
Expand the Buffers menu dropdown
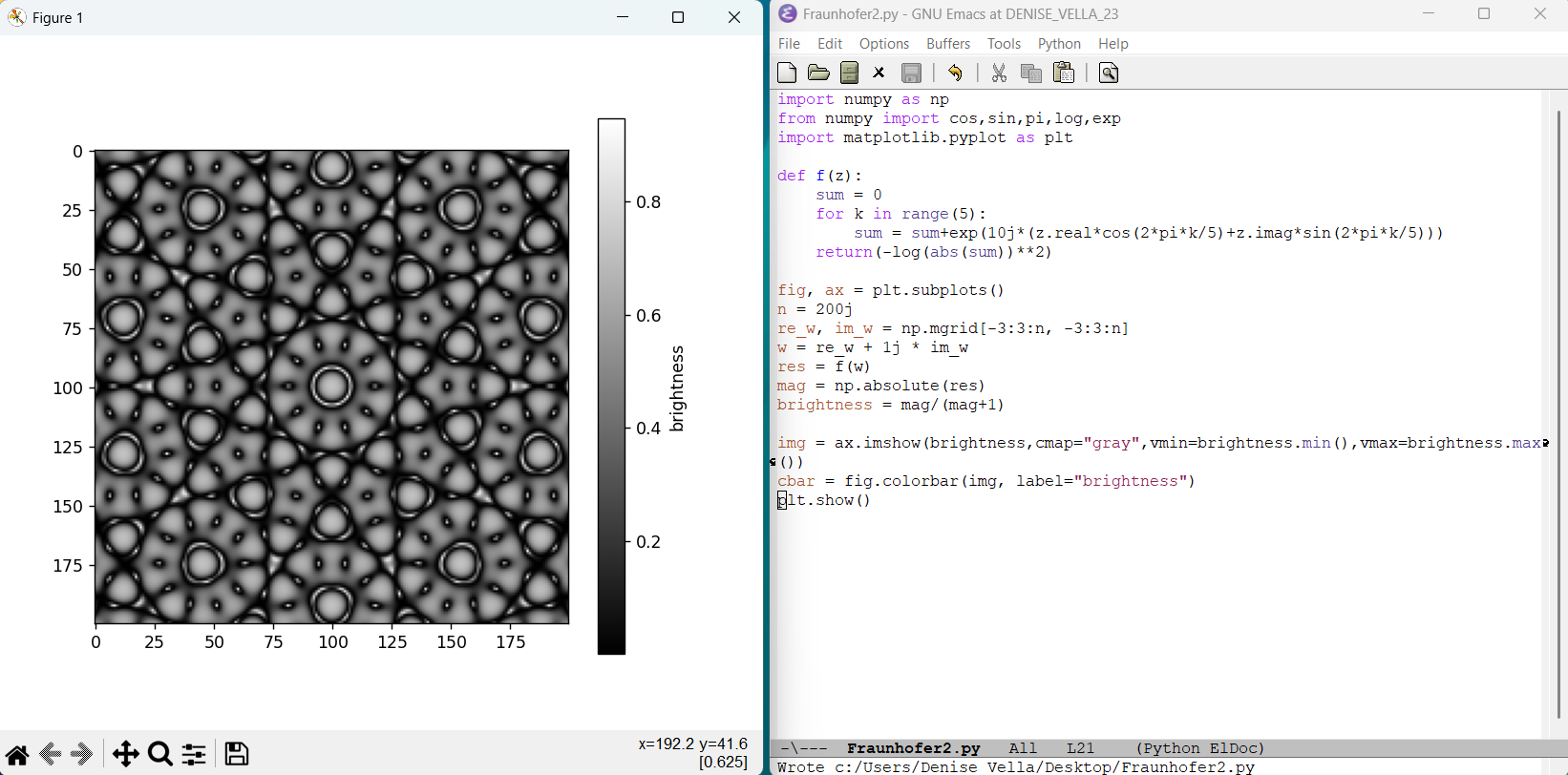947,44
